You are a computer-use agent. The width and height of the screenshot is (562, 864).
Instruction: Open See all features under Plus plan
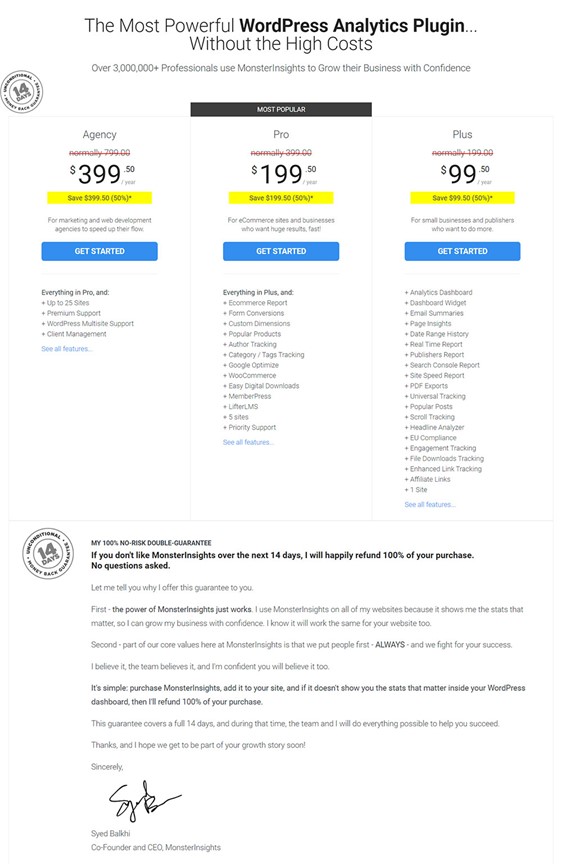click(430, 504)
